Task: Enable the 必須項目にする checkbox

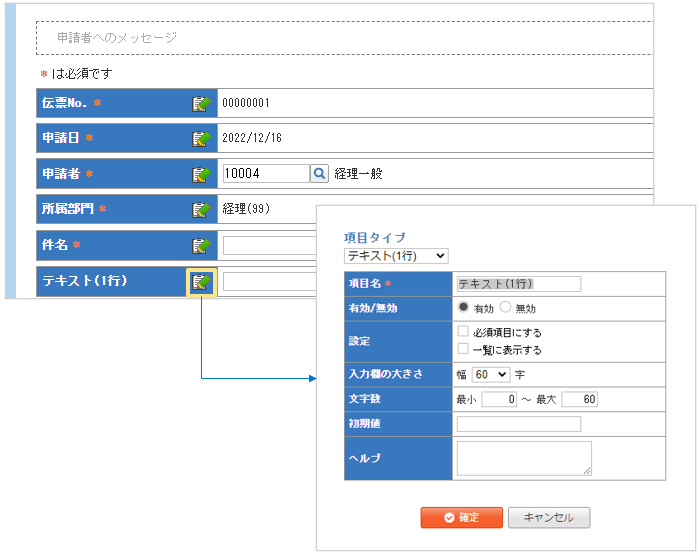Action: pos(462,332)
